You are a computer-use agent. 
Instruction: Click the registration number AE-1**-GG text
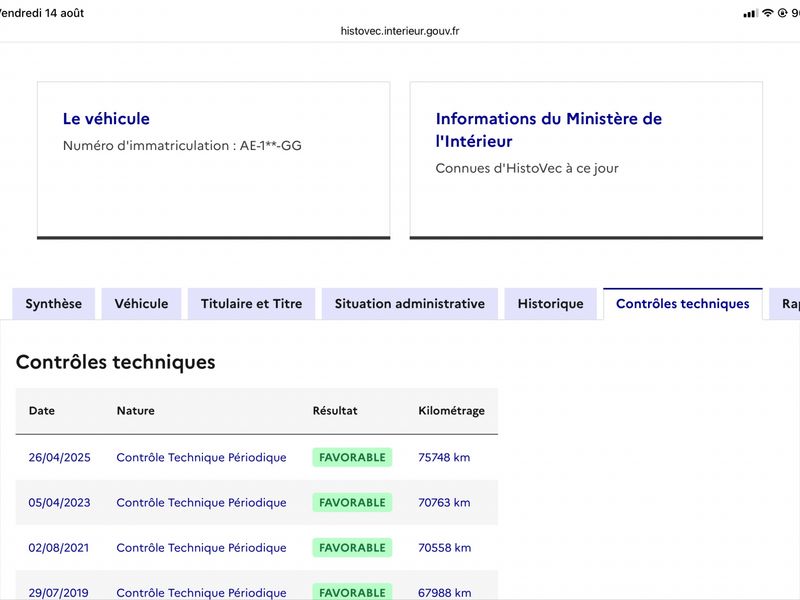(270, 146)
